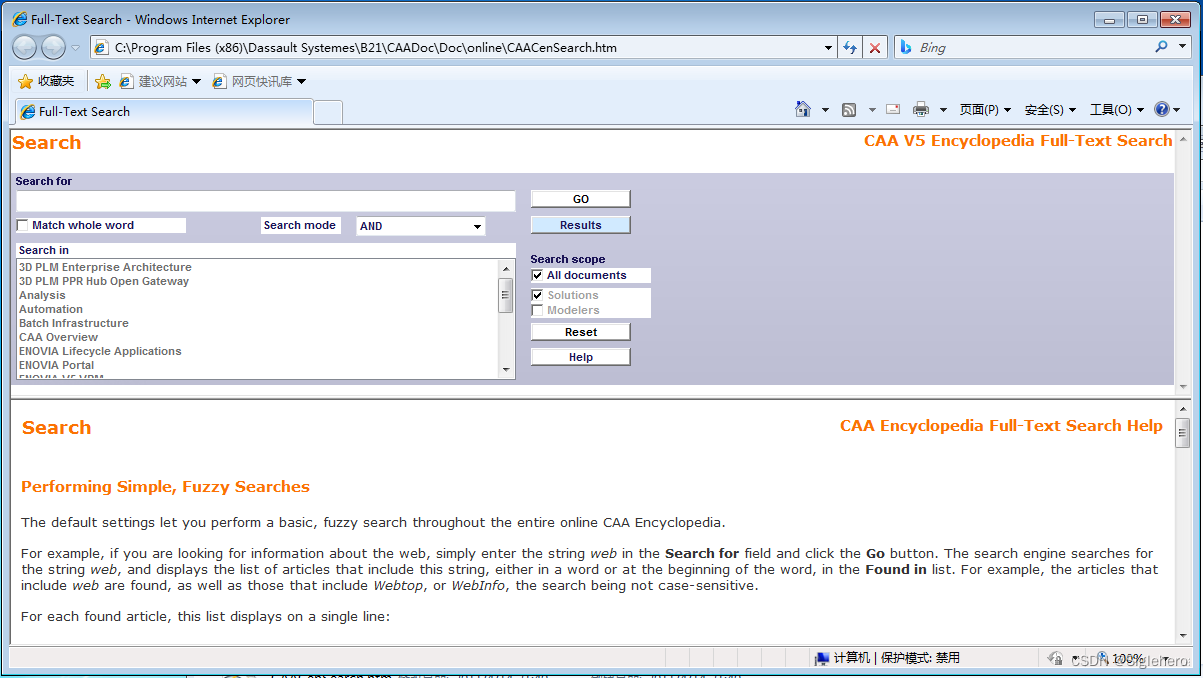
Task: Uncheck the All documents checkbox
Action: [x=538, y=276]
